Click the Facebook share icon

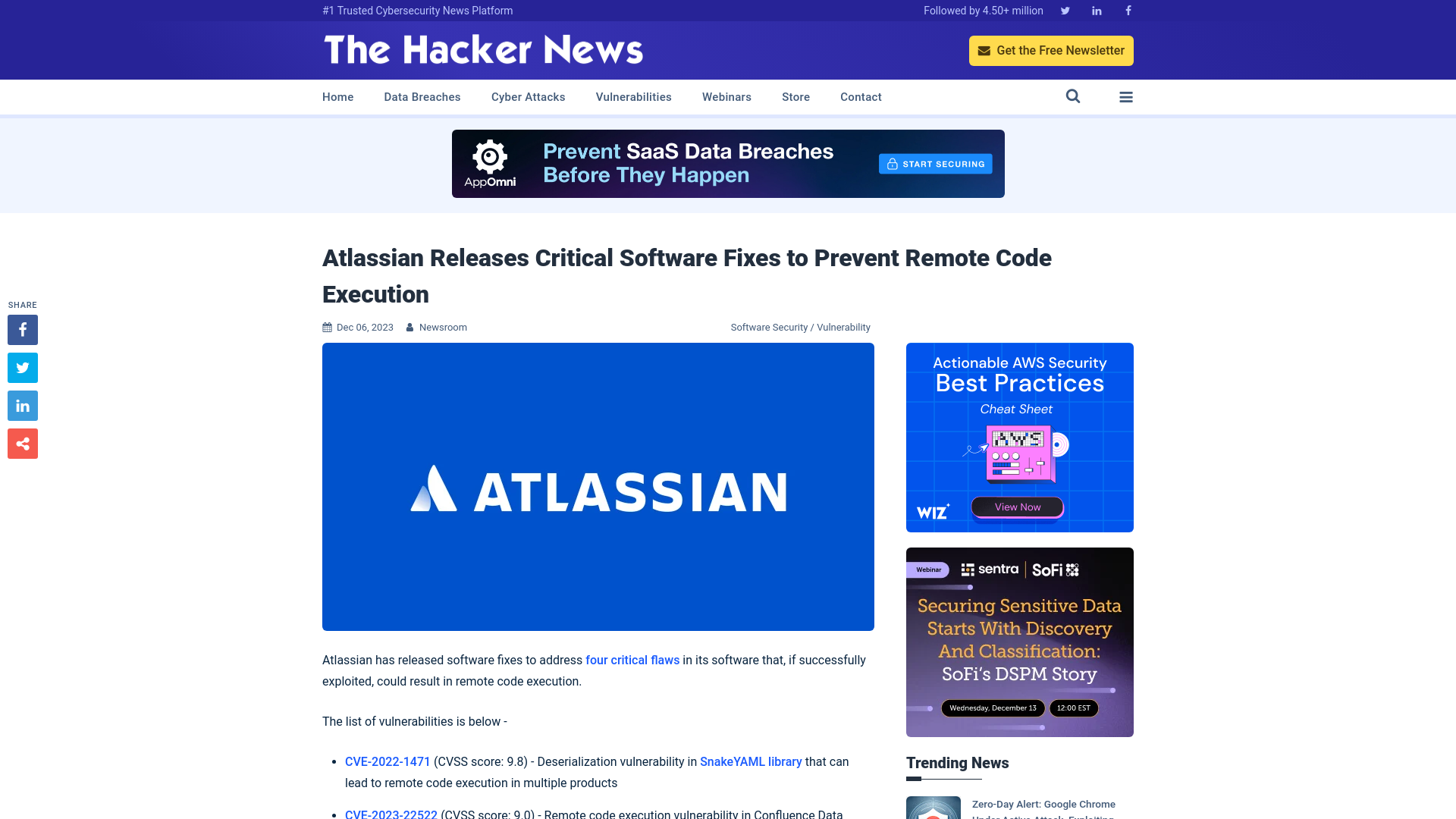click(22, 329)
